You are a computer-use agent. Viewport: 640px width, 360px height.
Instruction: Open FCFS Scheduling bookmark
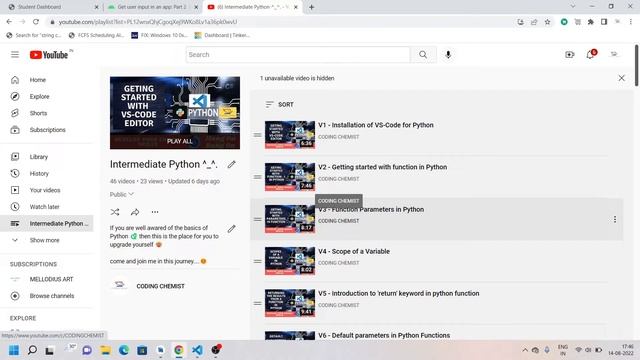tap(96, 36)
